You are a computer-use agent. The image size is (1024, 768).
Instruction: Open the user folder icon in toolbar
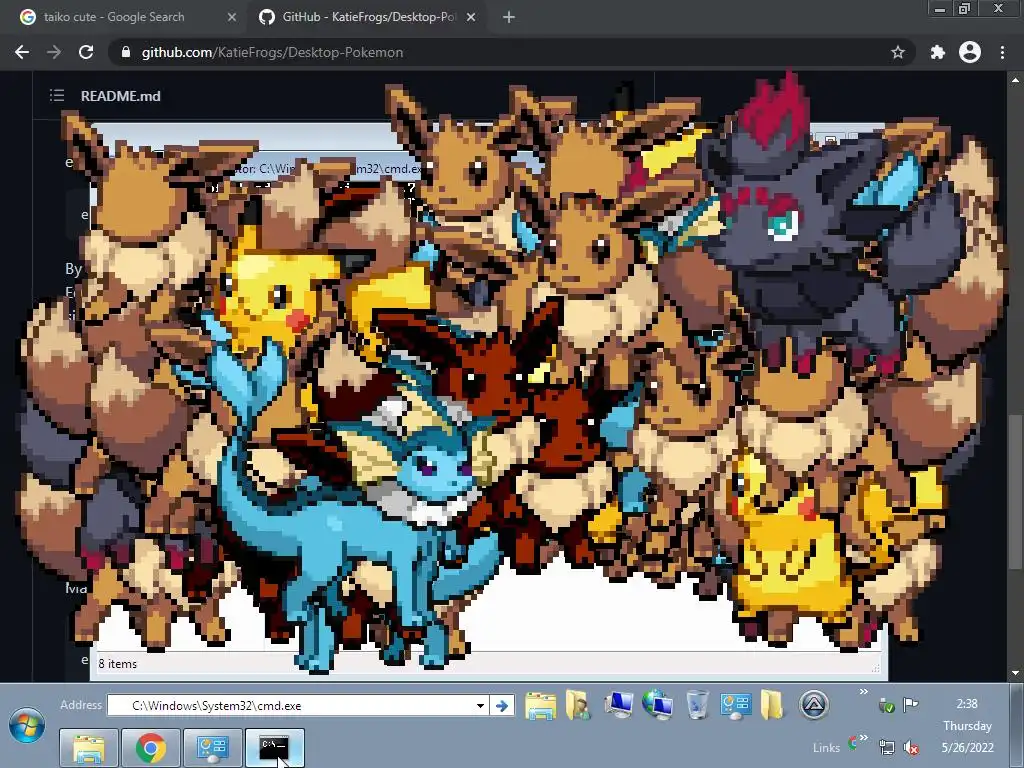point(578,705)
